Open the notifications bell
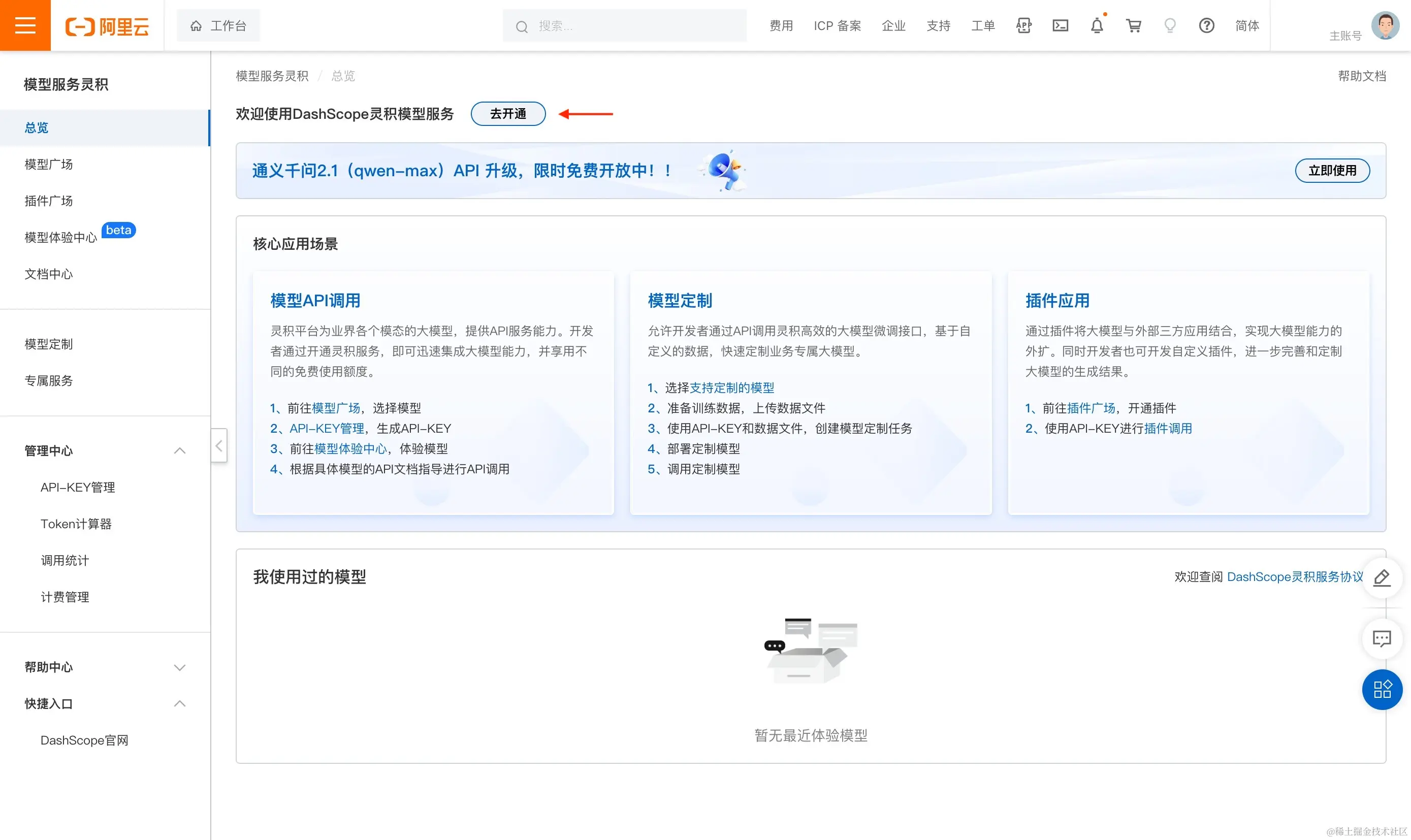Image resolution: width=1411 pixels, height=840 pixels. tap(1097, 25)
